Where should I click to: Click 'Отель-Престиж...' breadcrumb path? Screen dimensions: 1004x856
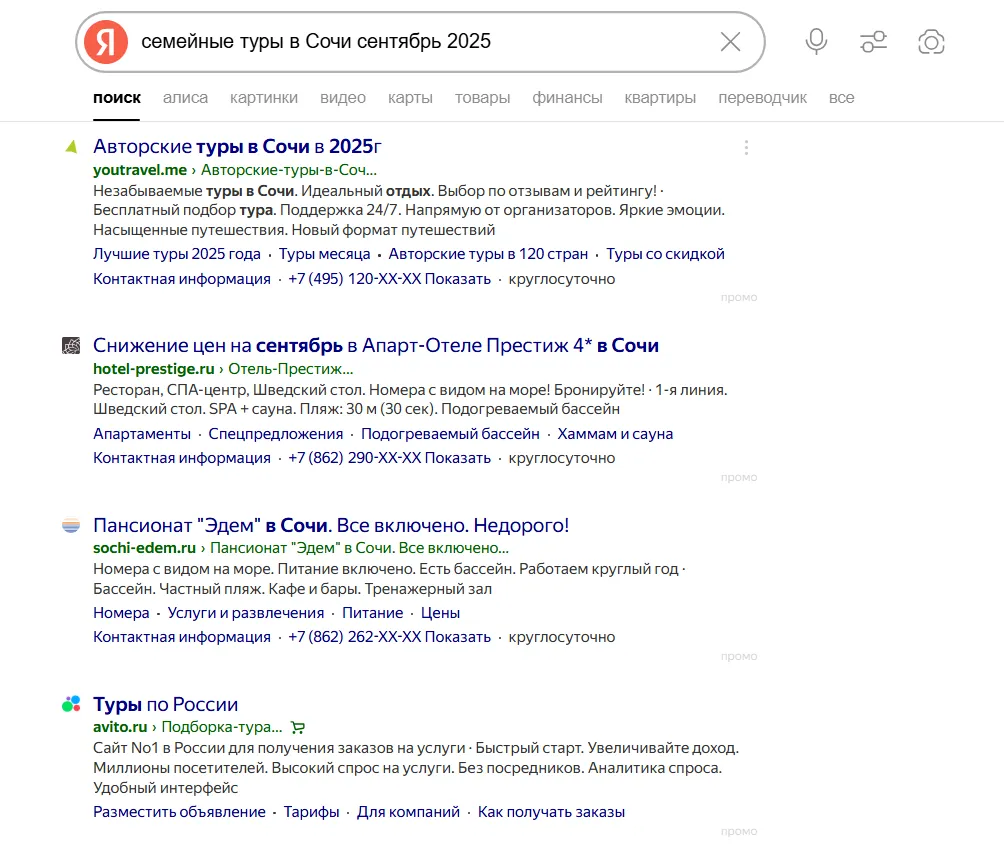[291, 369]
